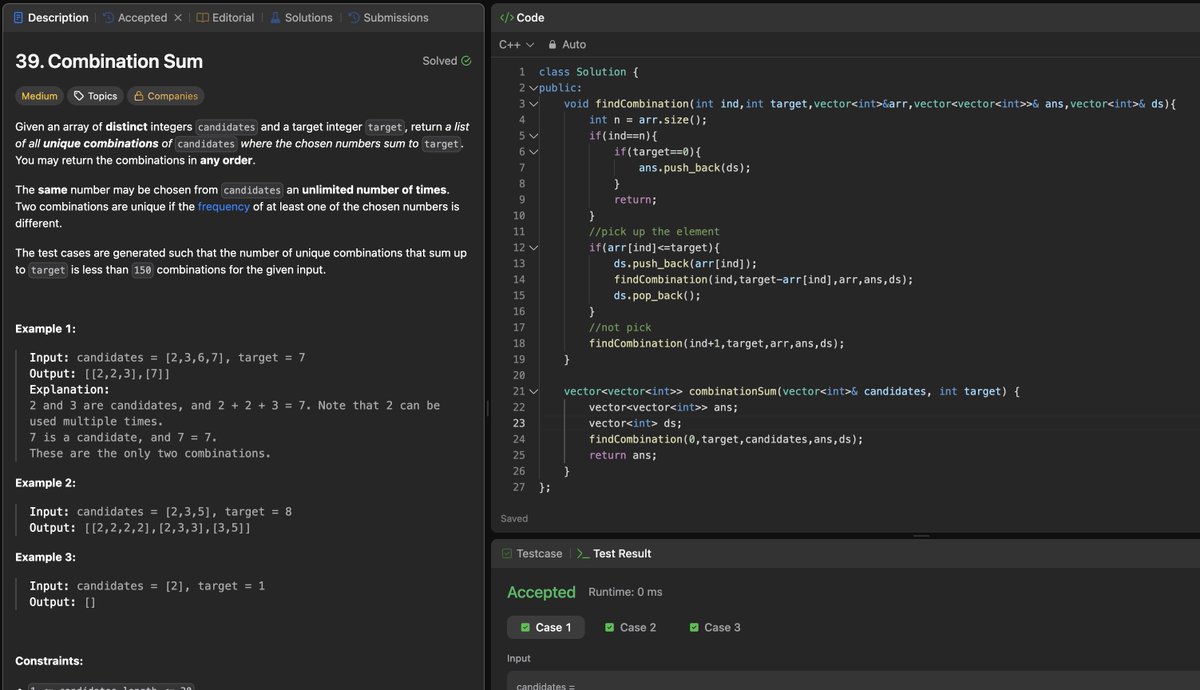Click the Constraints heading

click(49, 661)
